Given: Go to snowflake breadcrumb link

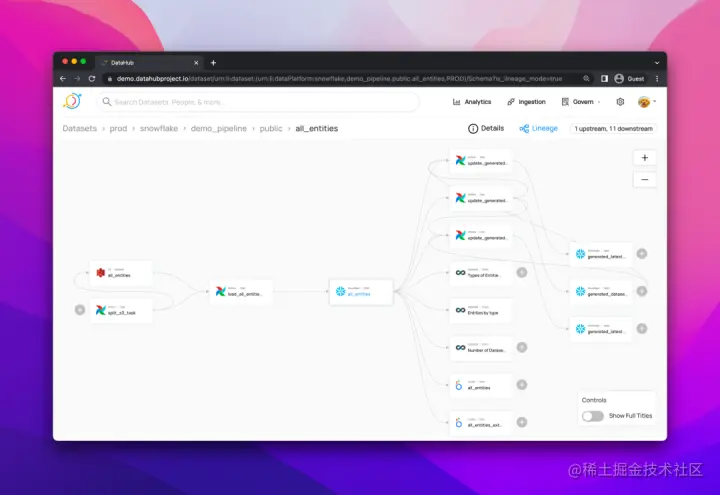Looking at the screenshot, I should coord(159,129).
